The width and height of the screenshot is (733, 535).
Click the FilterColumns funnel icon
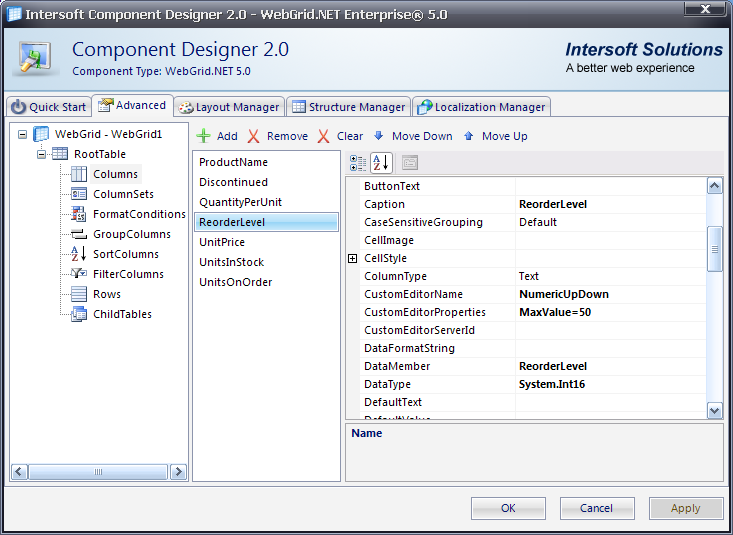(79, 273)
